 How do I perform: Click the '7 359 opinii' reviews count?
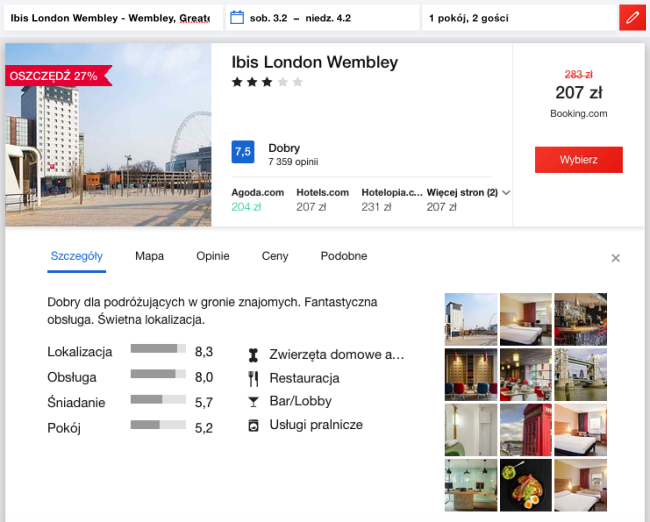(293, 162)
